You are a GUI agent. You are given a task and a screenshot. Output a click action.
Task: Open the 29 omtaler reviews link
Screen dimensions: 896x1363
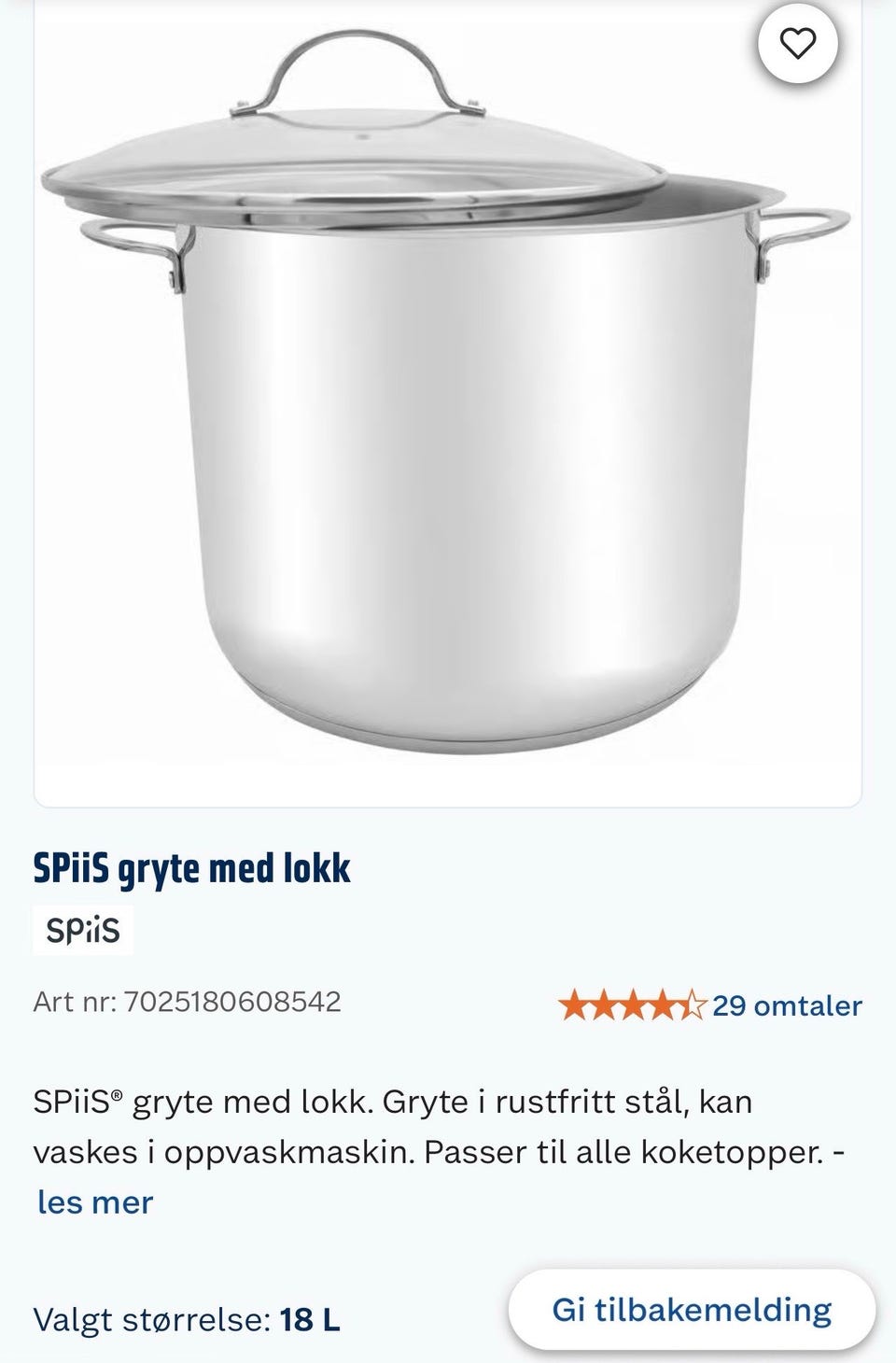787,1005
